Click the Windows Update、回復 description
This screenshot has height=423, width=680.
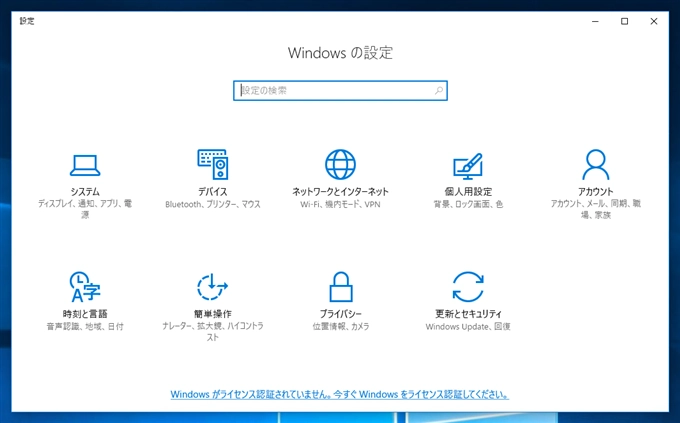click(468, 326)
